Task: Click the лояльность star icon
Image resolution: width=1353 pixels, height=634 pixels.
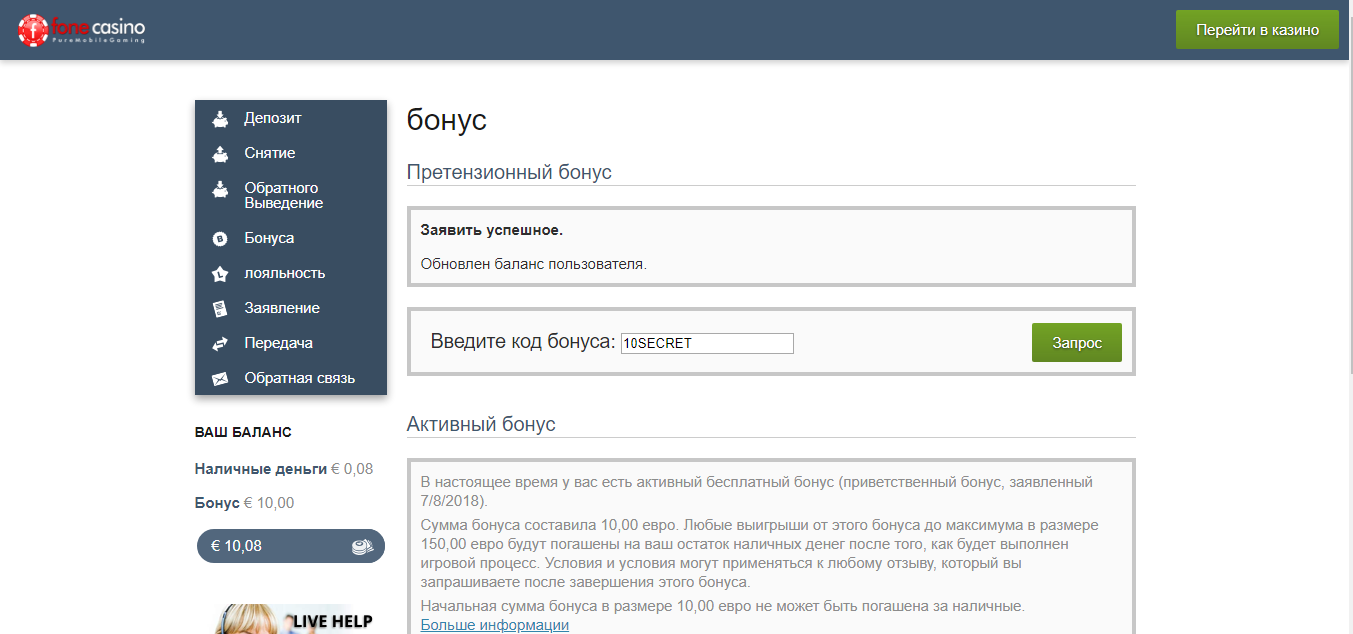Action: click(220, 274)
